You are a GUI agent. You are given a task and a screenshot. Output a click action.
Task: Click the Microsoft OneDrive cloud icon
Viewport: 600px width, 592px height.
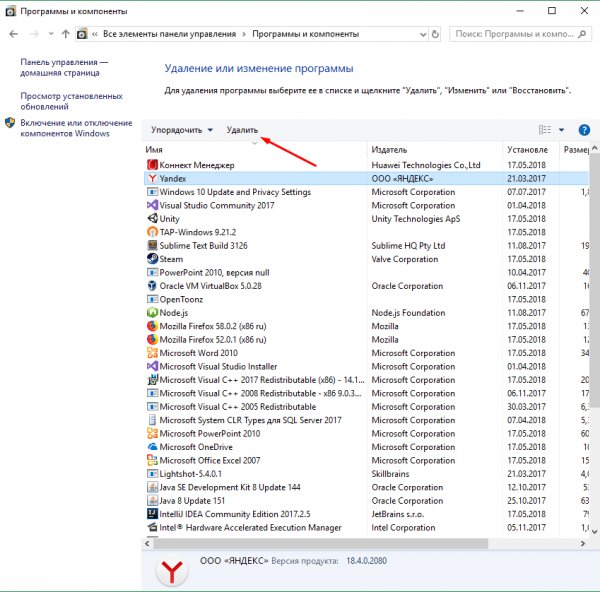point(152,447)
